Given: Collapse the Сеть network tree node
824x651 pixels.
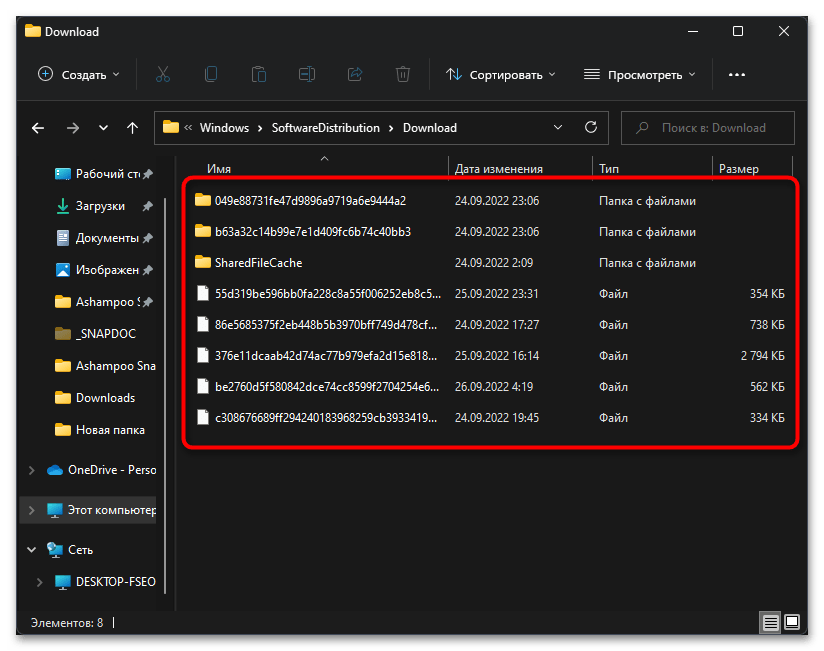Looking at the screenshot, I should coord(32,550).
